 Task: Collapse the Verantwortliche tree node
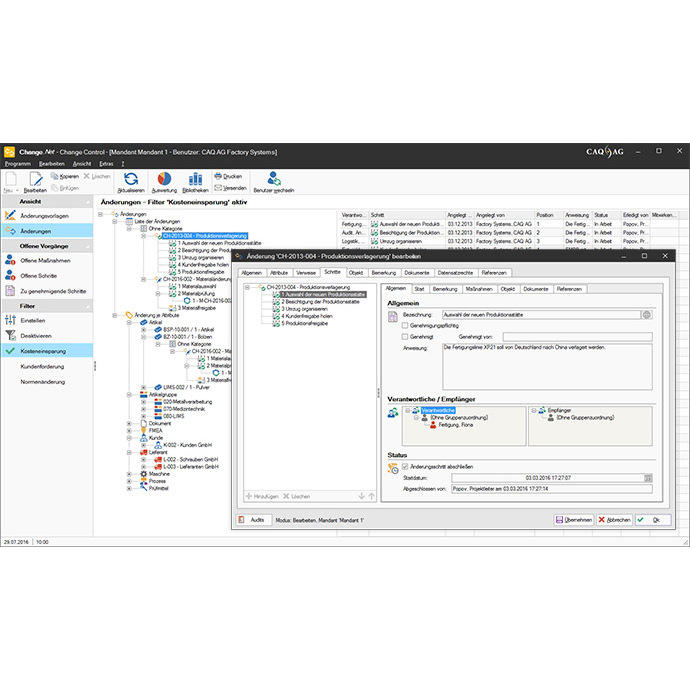[406, 410]
